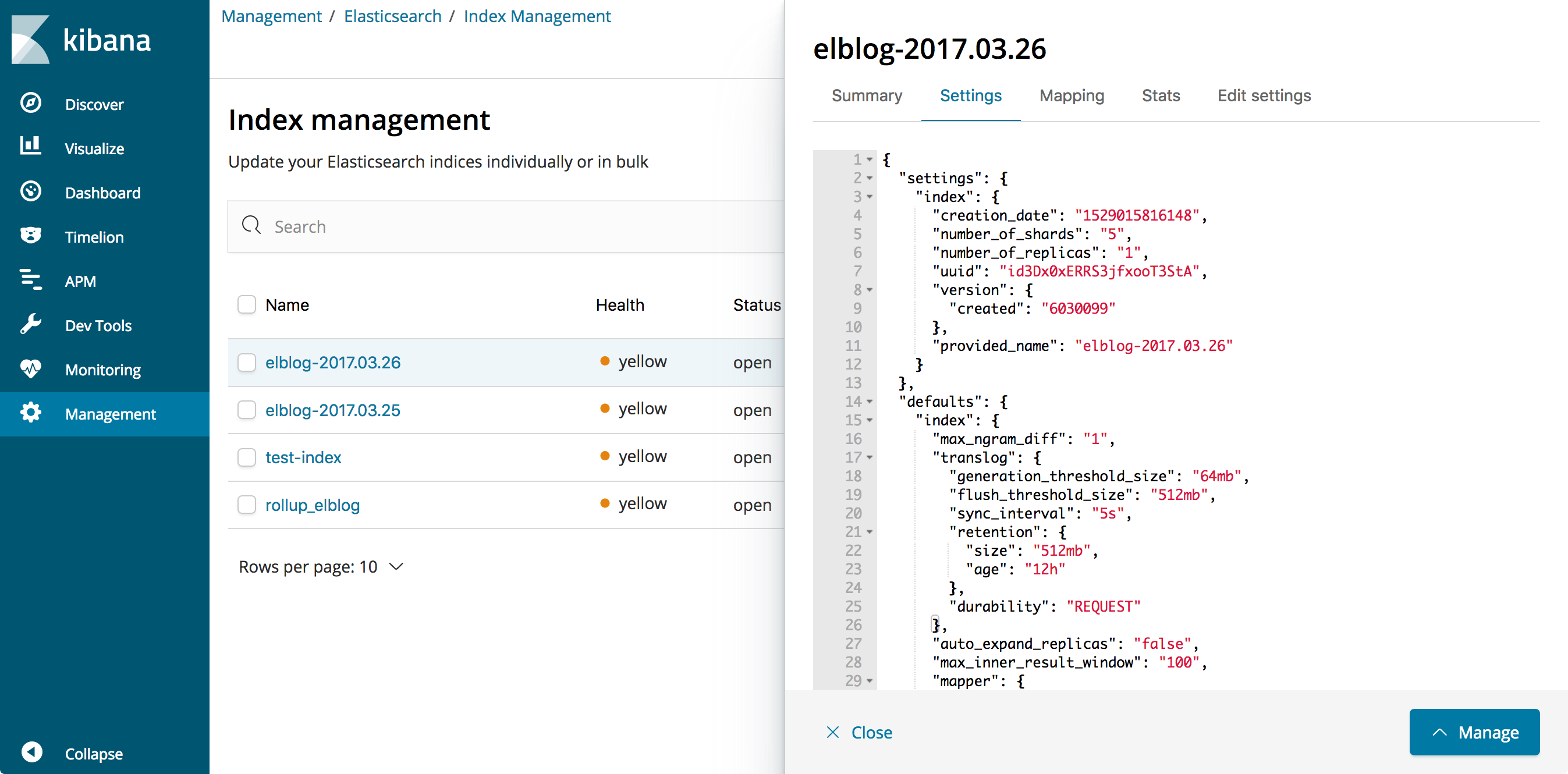Open the Edit settings tab

[1264, 95]
